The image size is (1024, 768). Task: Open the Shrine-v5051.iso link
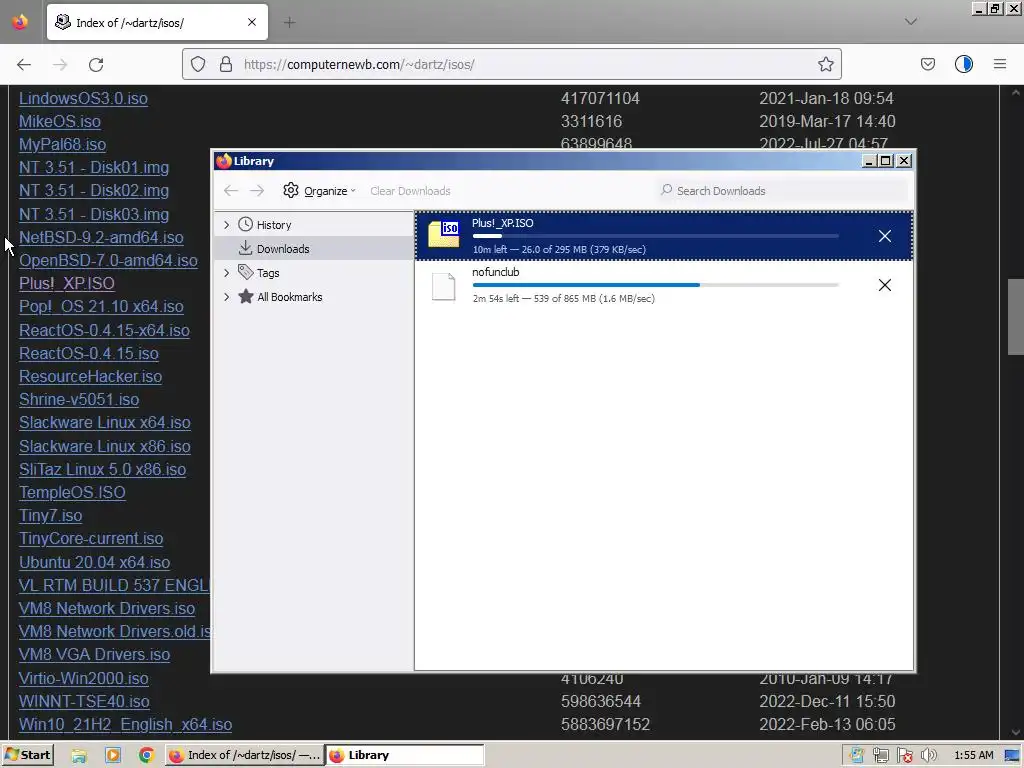[x=79, y=400]
